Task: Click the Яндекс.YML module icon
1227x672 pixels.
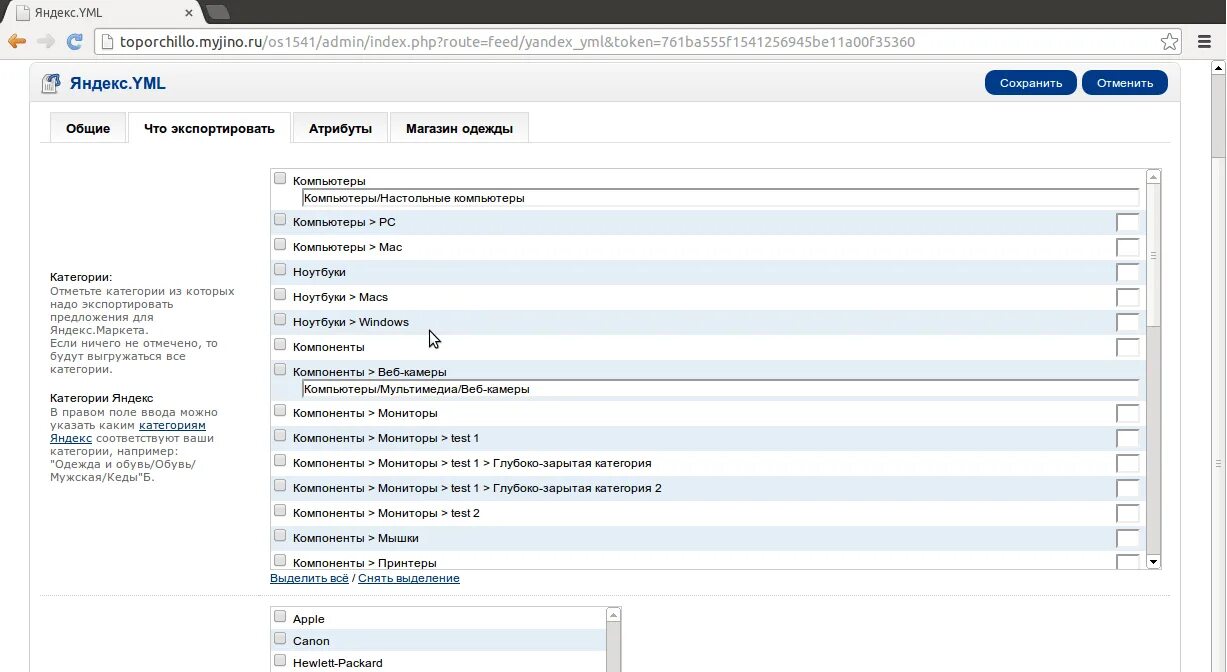Action: (50, 83)
